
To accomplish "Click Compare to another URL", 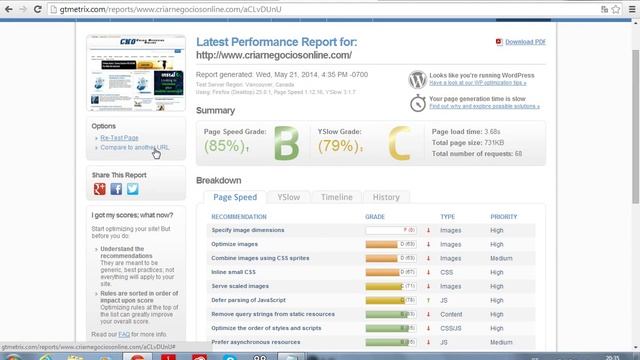I will 135,147.
